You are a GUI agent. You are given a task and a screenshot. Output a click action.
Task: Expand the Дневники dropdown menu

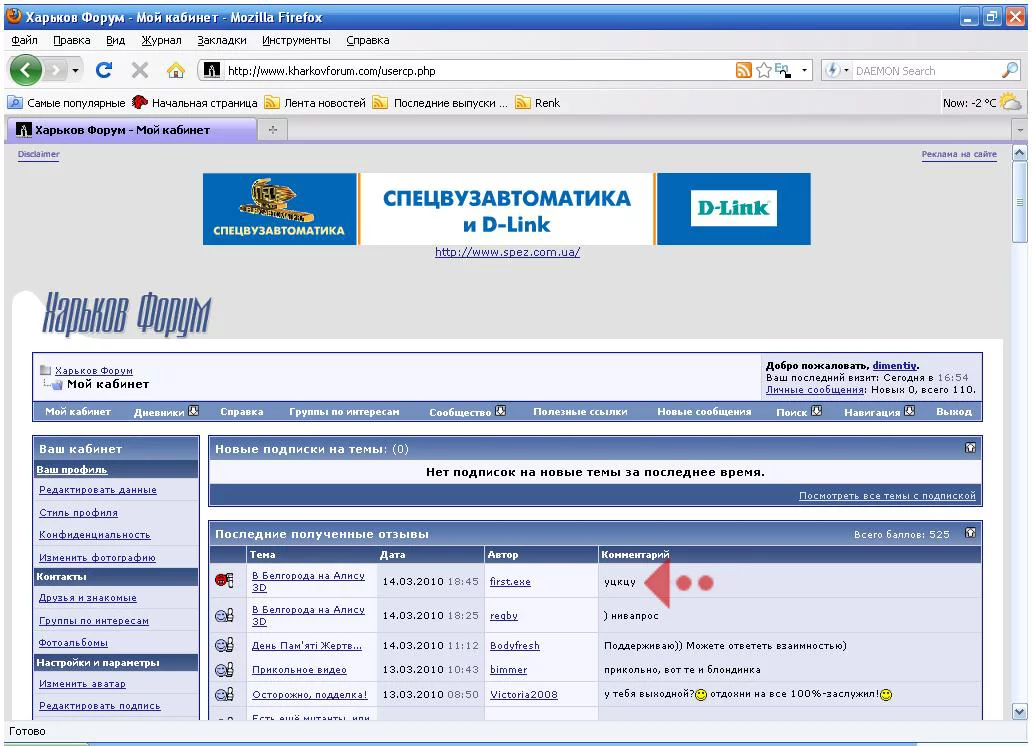194,411
